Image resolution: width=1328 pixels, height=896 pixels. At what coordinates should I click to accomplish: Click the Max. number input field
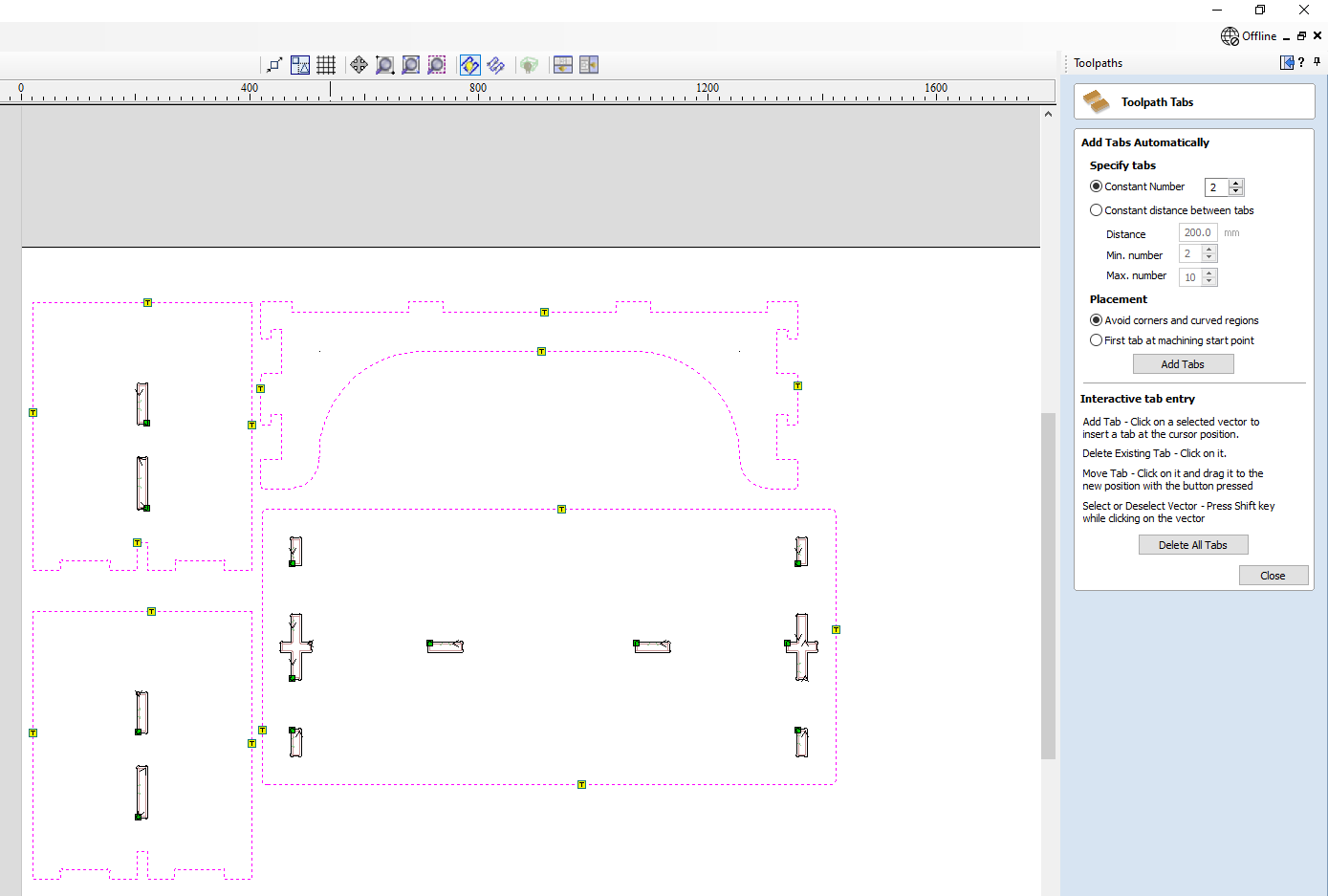[x=1191, y=277]
